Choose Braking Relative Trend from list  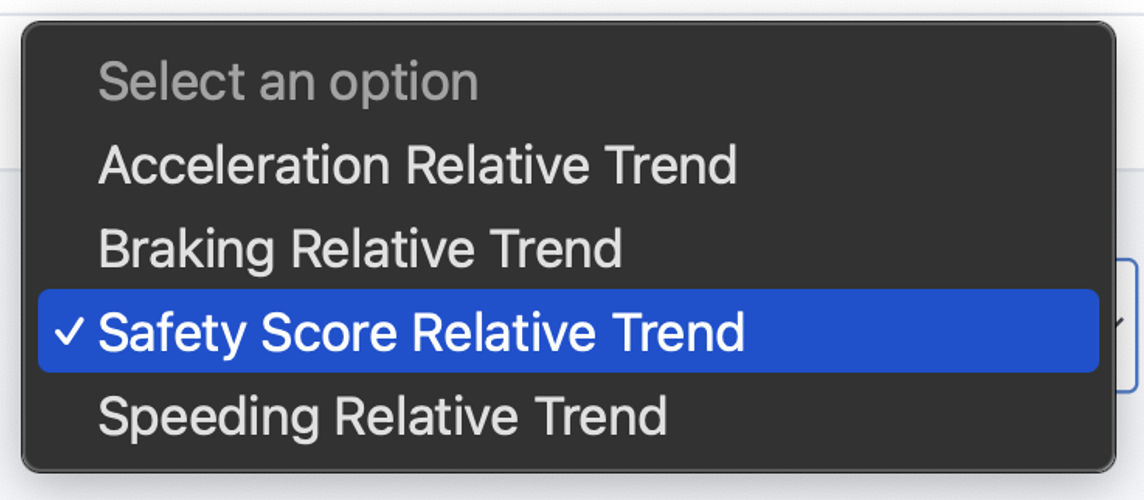[568, 248]
